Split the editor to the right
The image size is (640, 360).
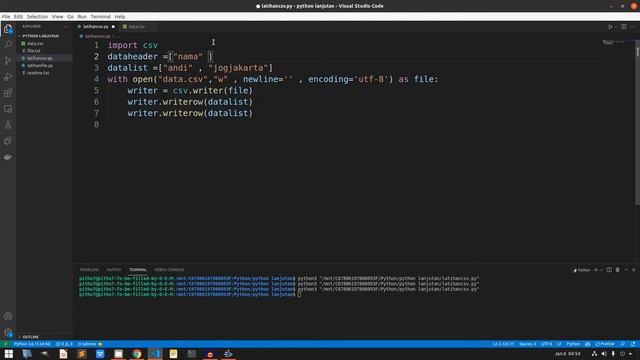point(624,27)
